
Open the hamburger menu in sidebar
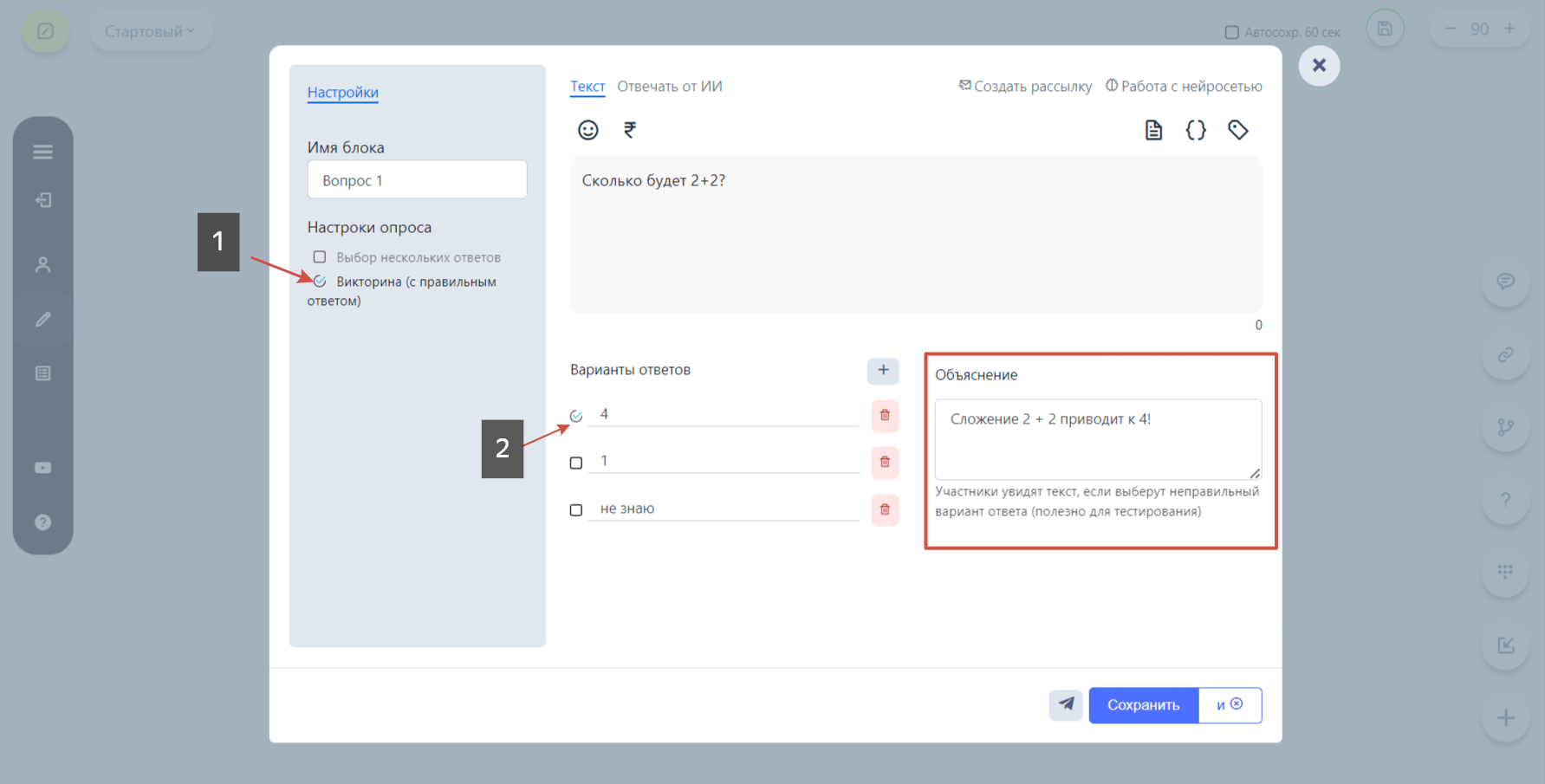tap(43, 152)
